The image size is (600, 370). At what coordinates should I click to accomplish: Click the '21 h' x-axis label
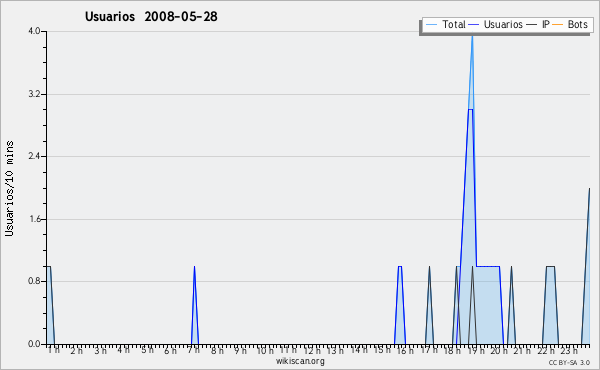pos(522,350)
